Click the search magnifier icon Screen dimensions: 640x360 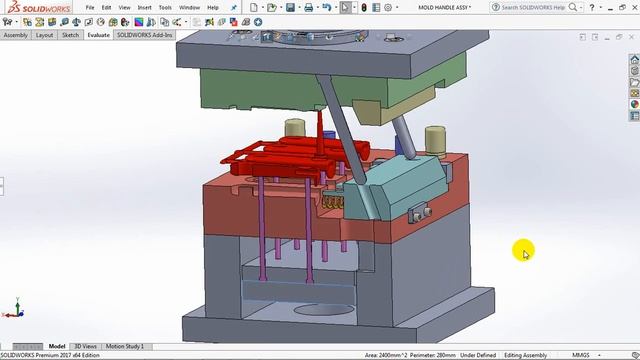(x=573, y=7)
